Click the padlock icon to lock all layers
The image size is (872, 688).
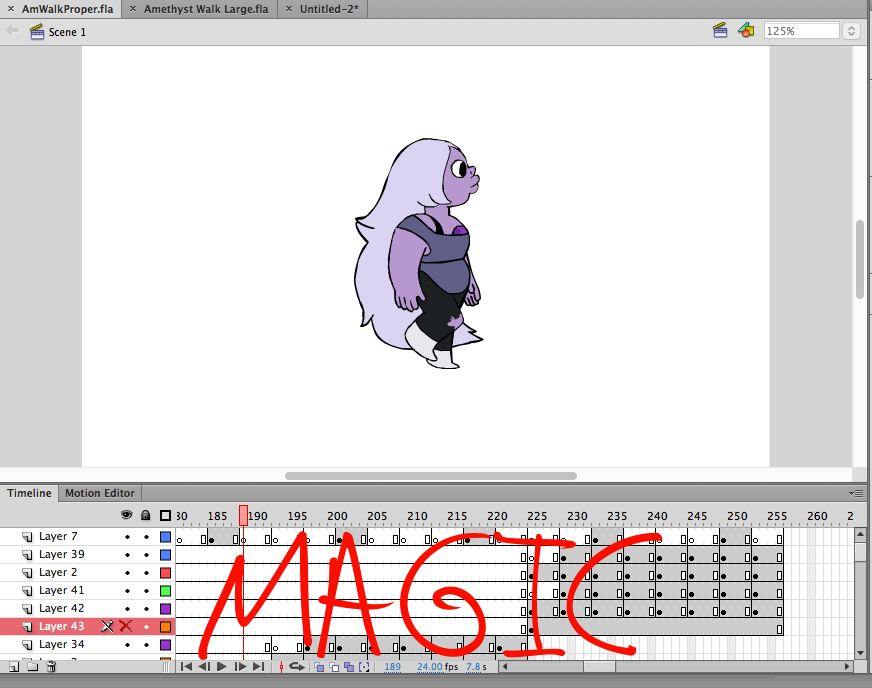(x=146, y=515)
